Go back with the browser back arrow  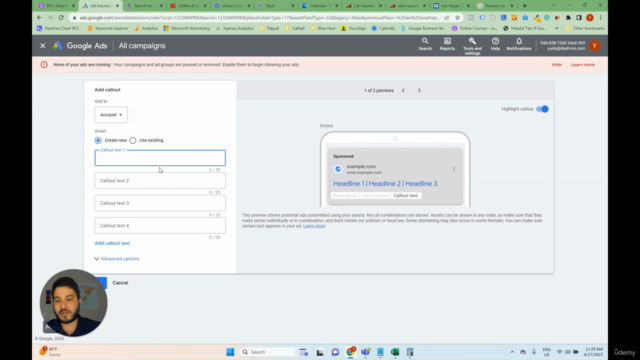click(39, 18)
